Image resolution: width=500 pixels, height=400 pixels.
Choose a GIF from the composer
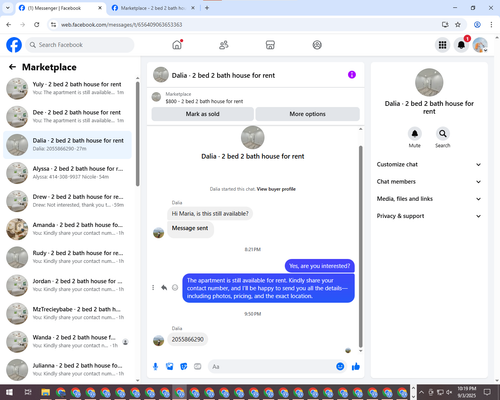198,367
